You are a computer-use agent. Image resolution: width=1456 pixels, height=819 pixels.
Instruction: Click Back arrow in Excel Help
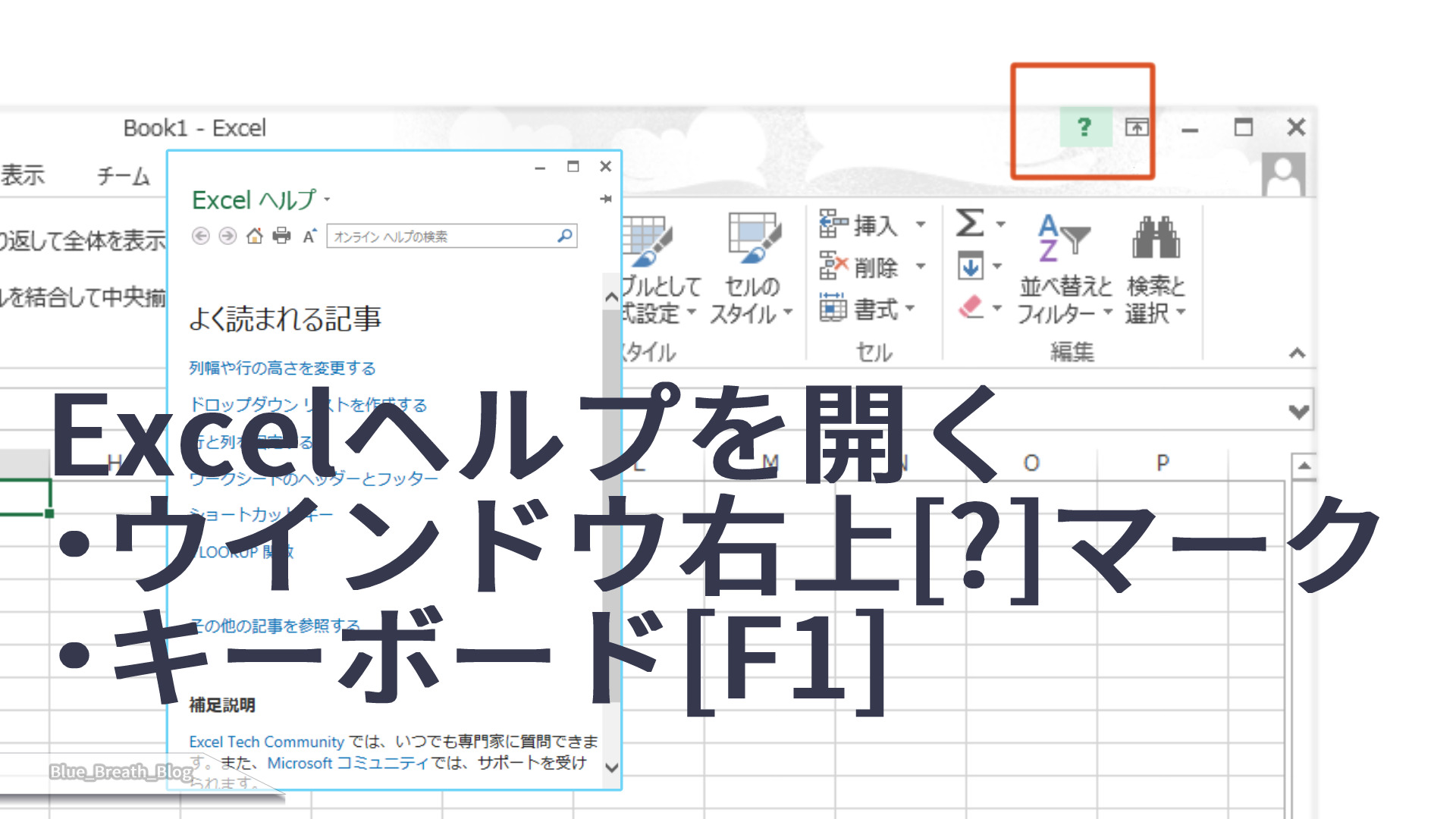click(201, 236)
